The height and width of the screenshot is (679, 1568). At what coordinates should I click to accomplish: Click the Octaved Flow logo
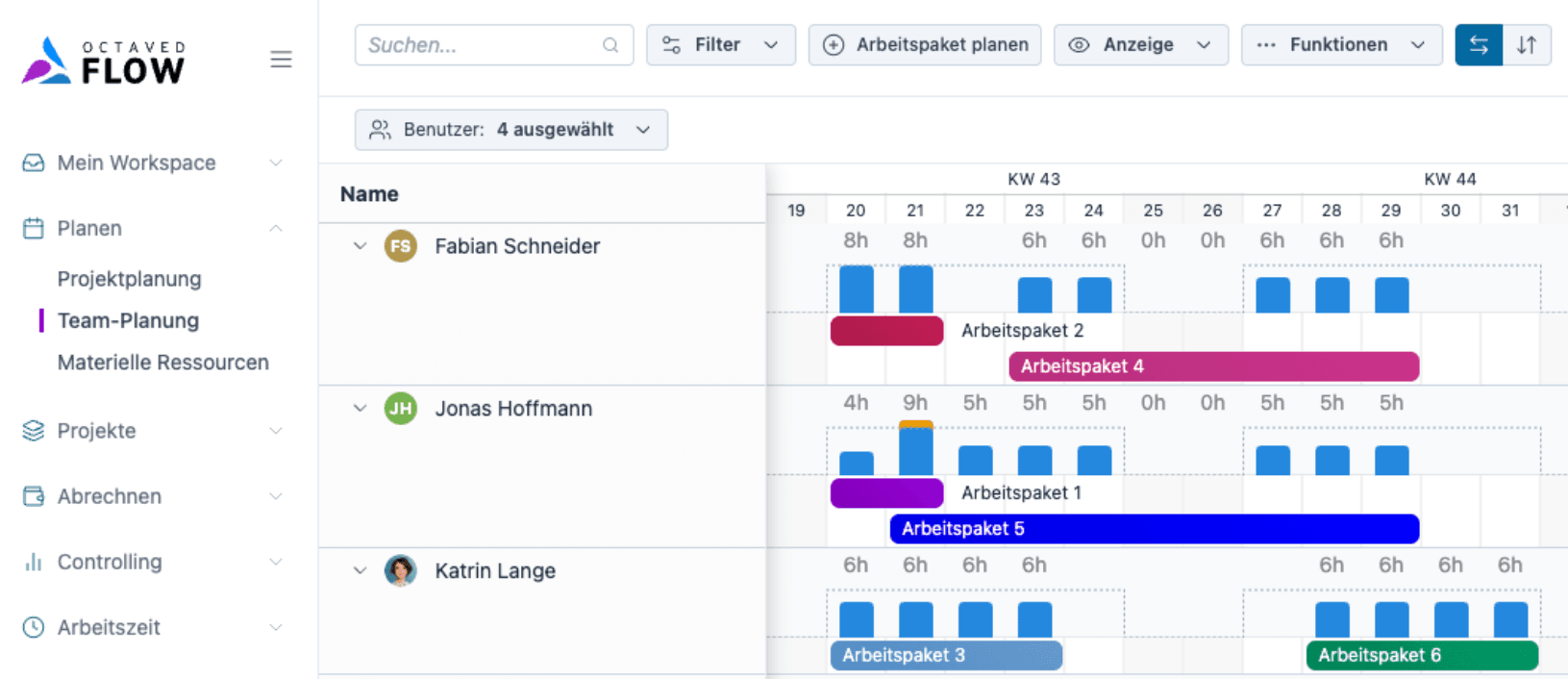[x=101, y=60]
